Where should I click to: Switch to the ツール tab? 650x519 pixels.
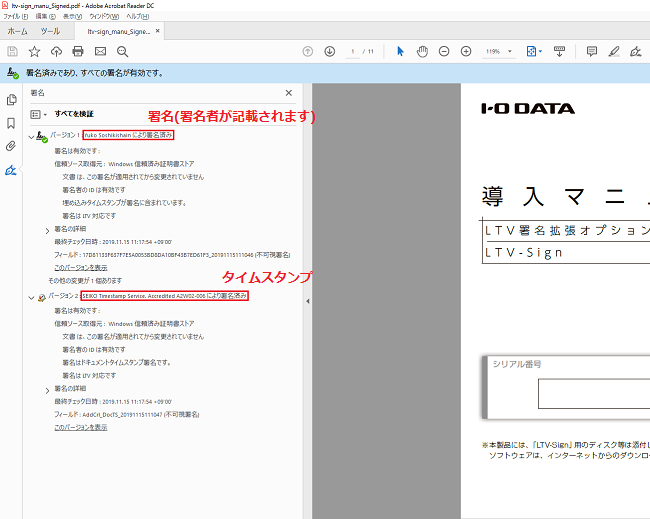point(50,32)
